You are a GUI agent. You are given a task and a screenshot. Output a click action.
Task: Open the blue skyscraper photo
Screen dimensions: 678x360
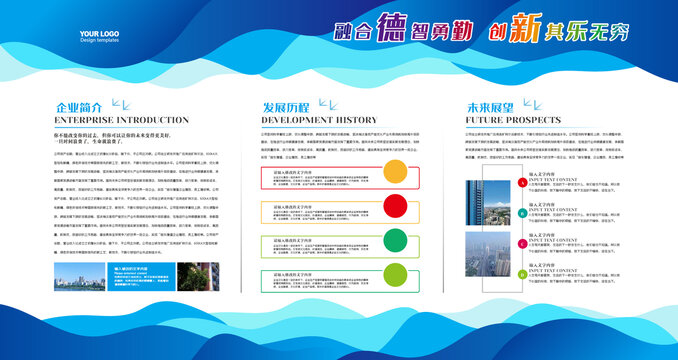pos(488,203)
